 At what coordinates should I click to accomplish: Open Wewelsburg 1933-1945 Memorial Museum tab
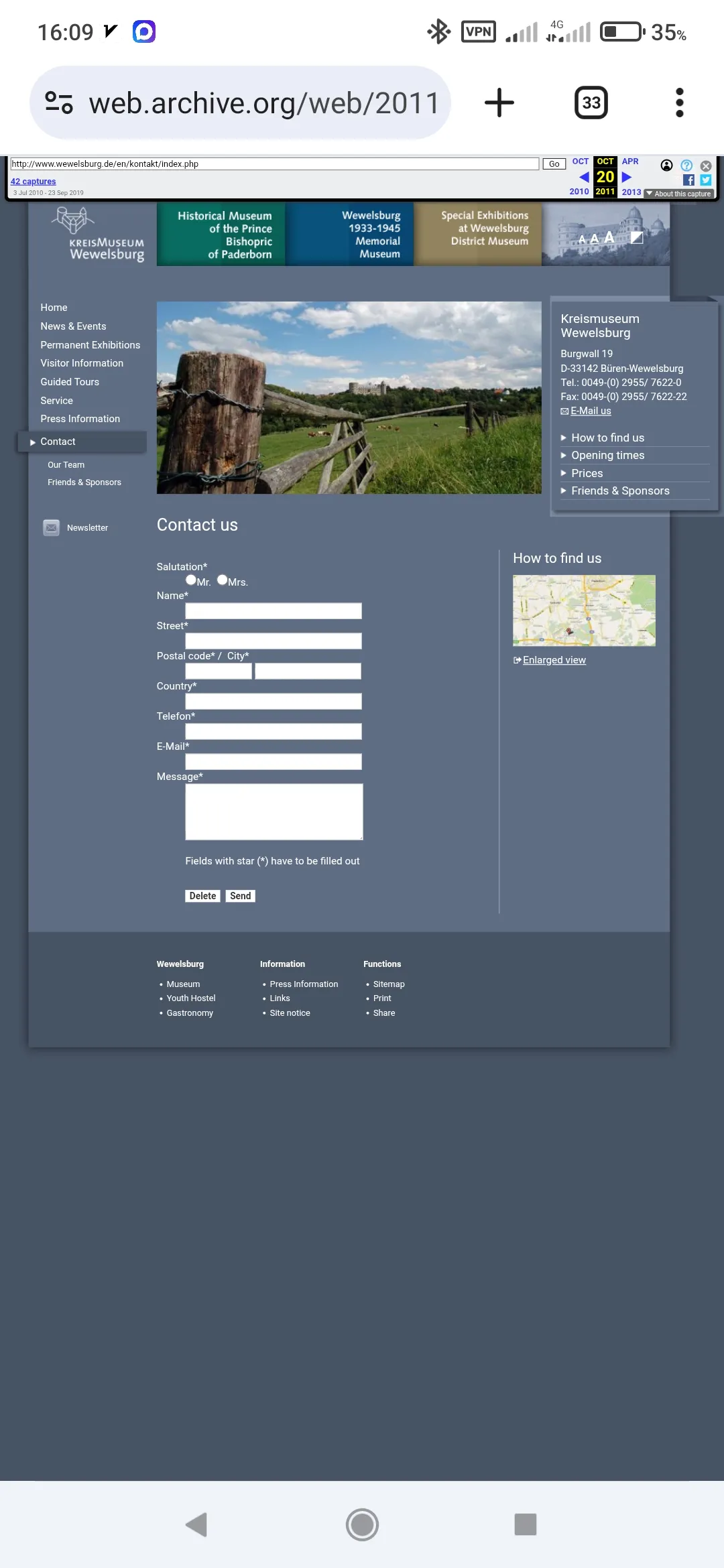[350, 235]
